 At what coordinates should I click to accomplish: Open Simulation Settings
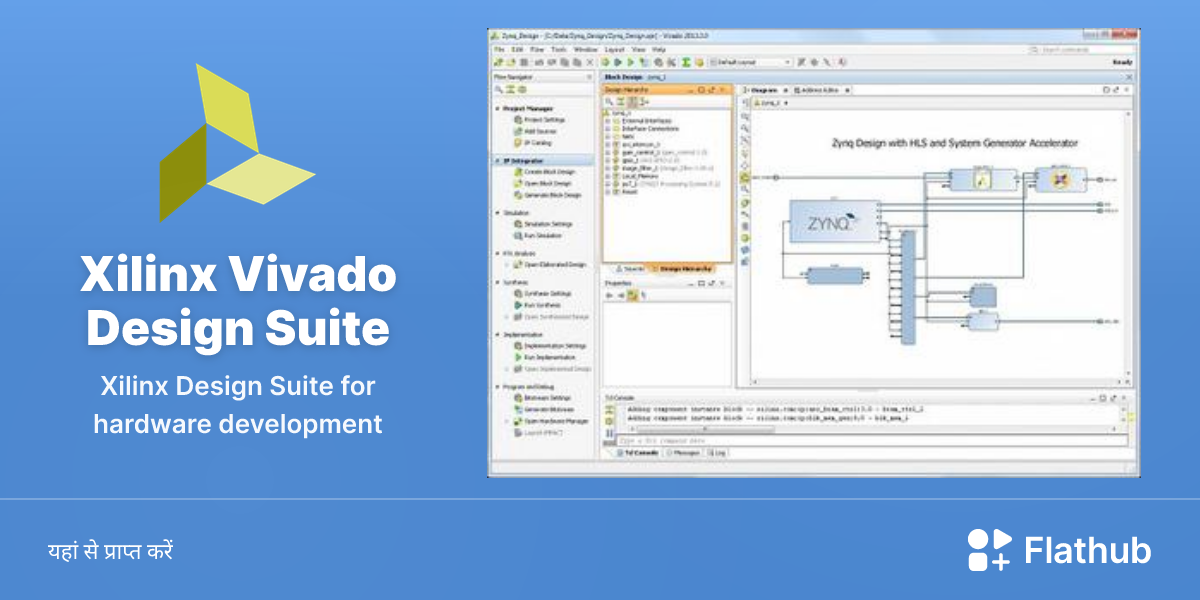(545, 224)
